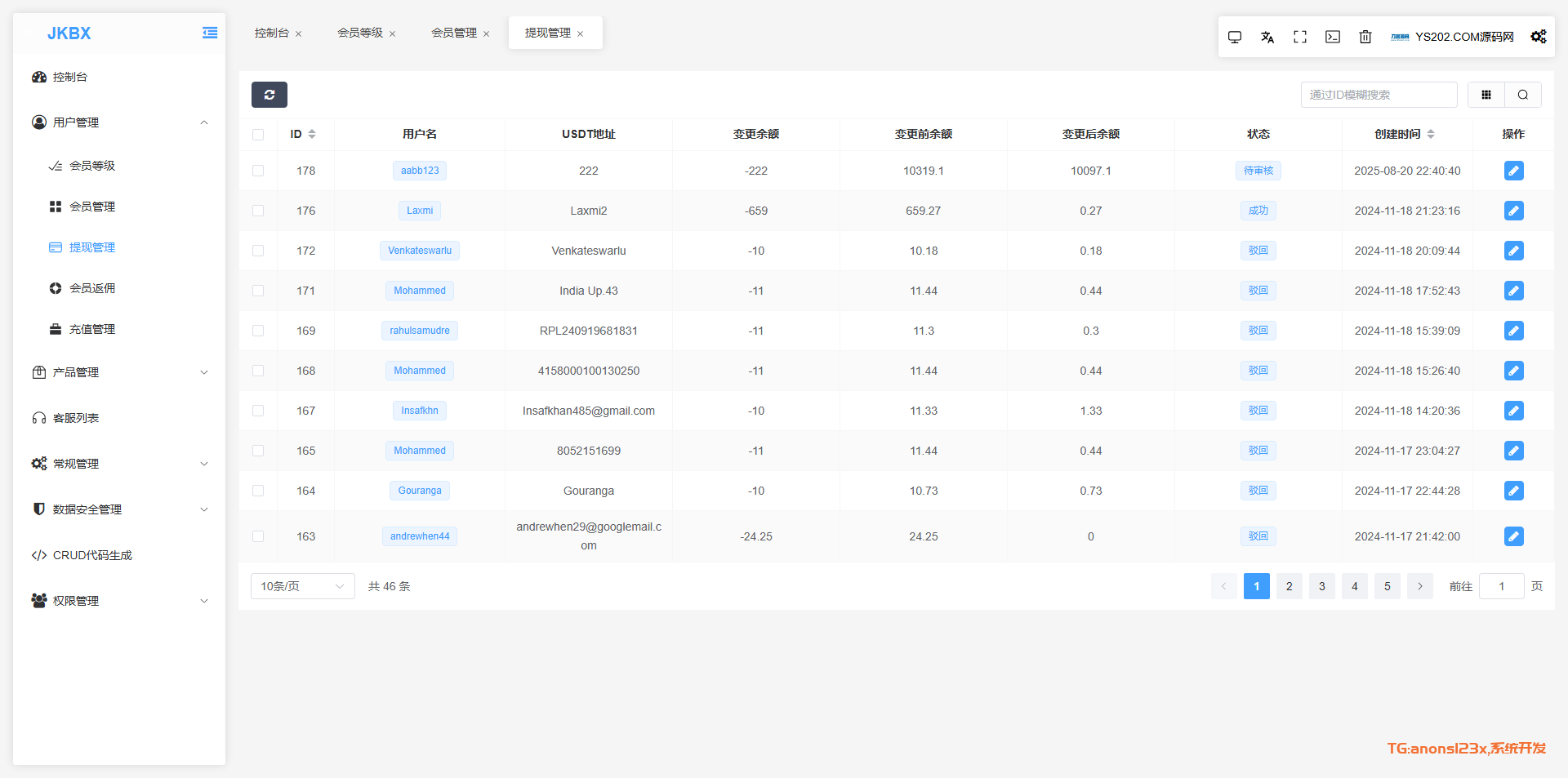Open the 10条/页 page size dropdown
The image size is (1568, 778).
click(x=302, y=586)
